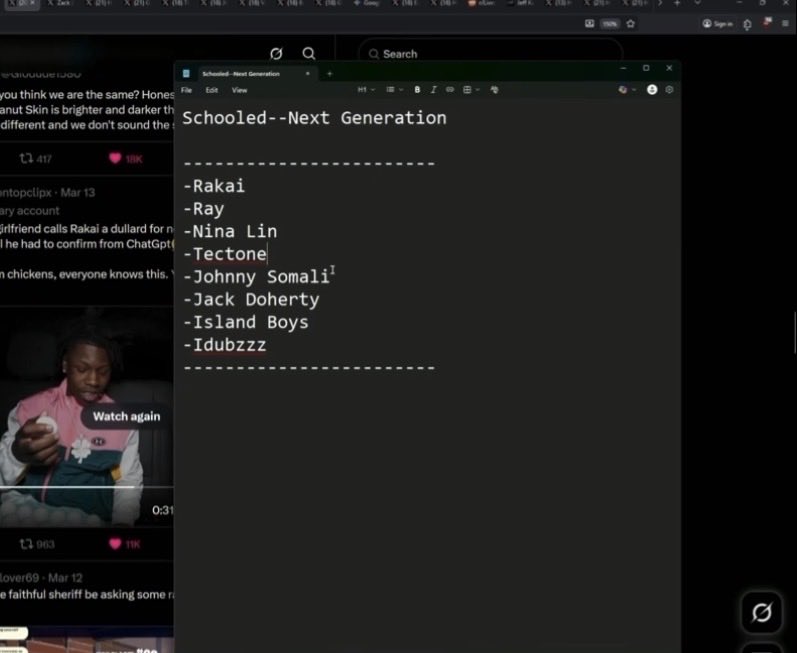Image resolution: width=797 pixels, height=653 pixels.
Task: Close the Schooled--Next Generation Notepad tab
Action: click(x=308, y=74)
